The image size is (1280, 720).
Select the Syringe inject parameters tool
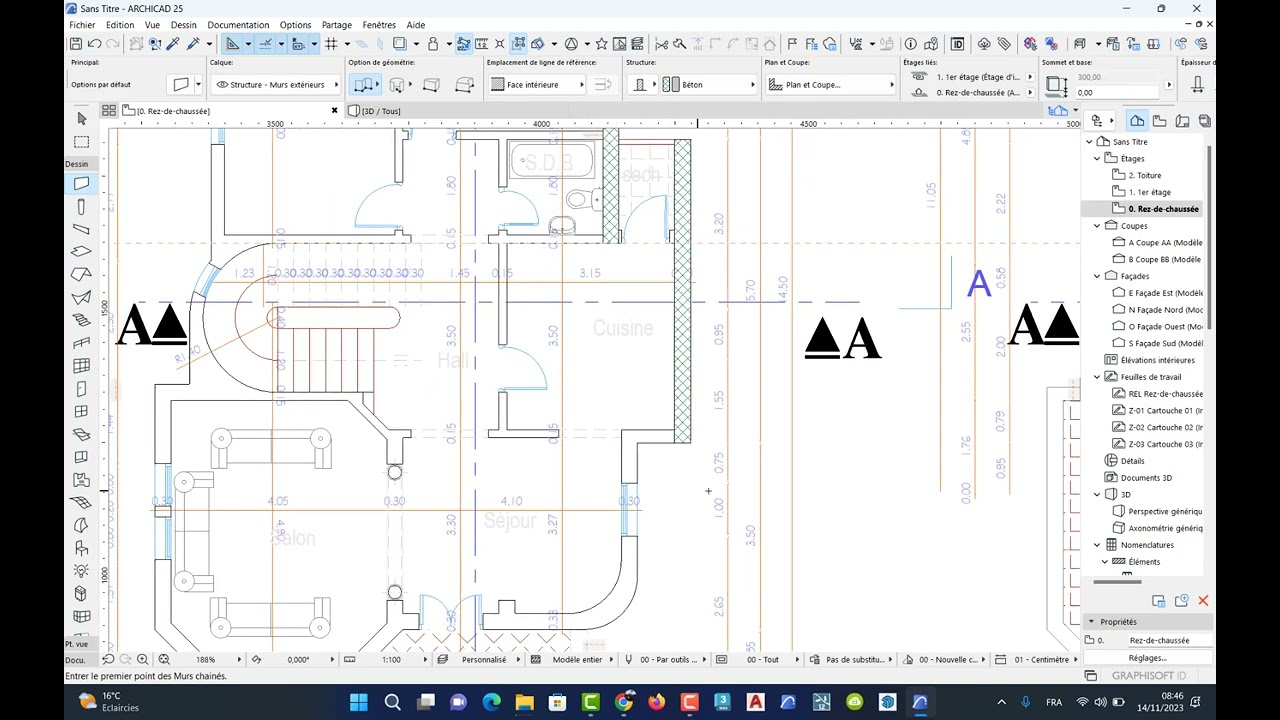(x=193, y=44)
